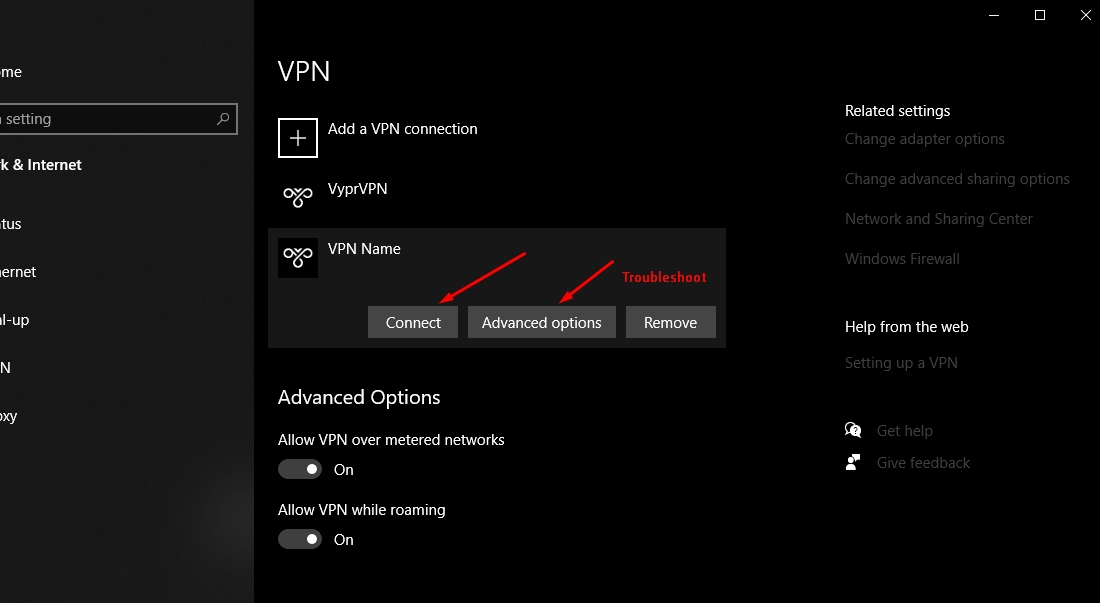
Task: Open Change advanced sharing options
Action: [957, 179]
